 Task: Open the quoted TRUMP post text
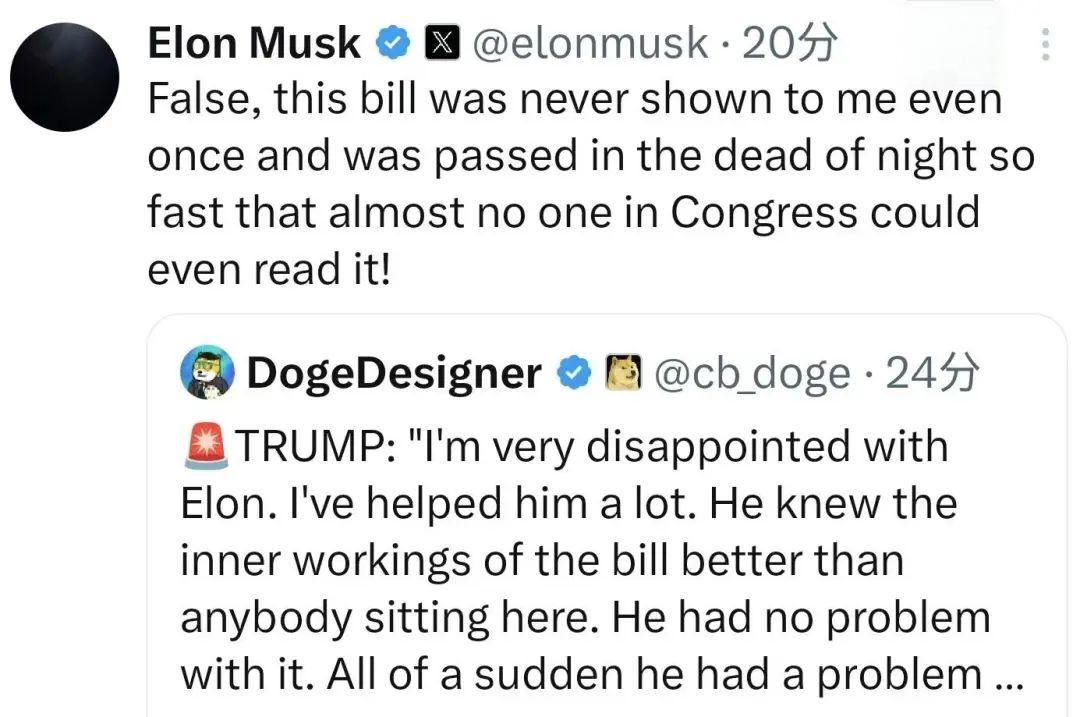pos(603,559)
